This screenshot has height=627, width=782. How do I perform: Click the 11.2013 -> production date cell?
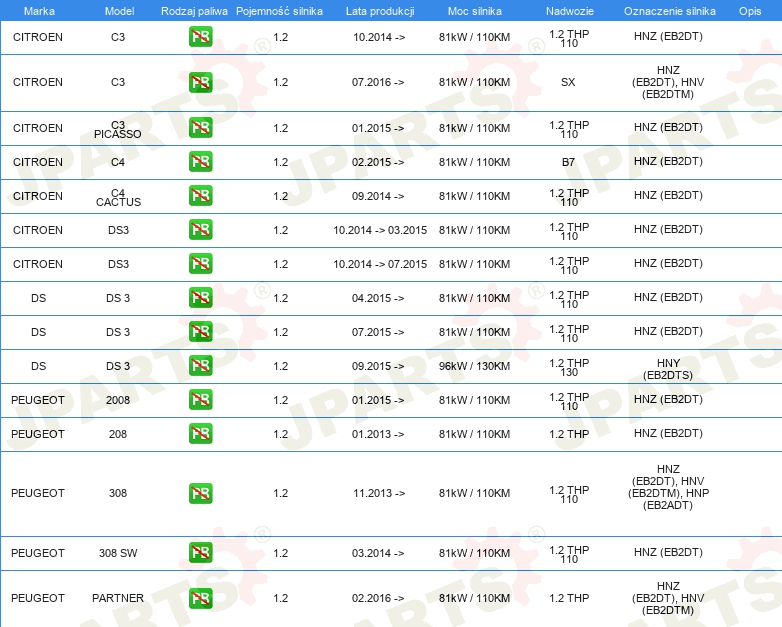(379, 493)
